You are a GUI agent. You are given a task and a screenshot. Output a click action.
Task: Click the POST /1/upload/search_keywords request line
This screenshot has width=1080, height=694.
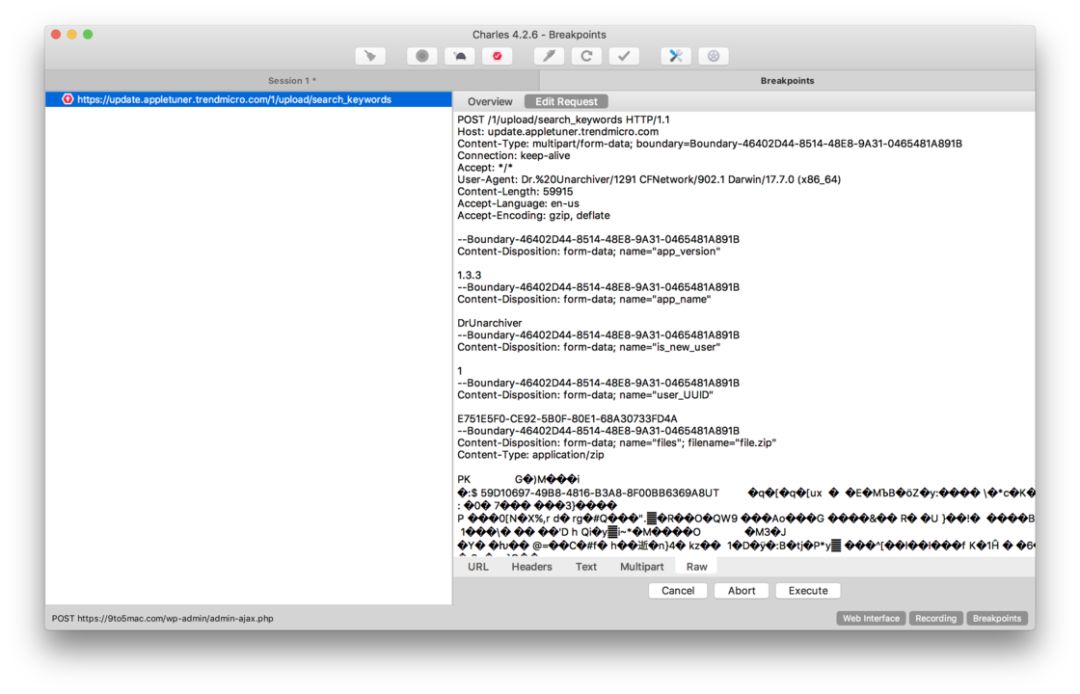point(563,119)
